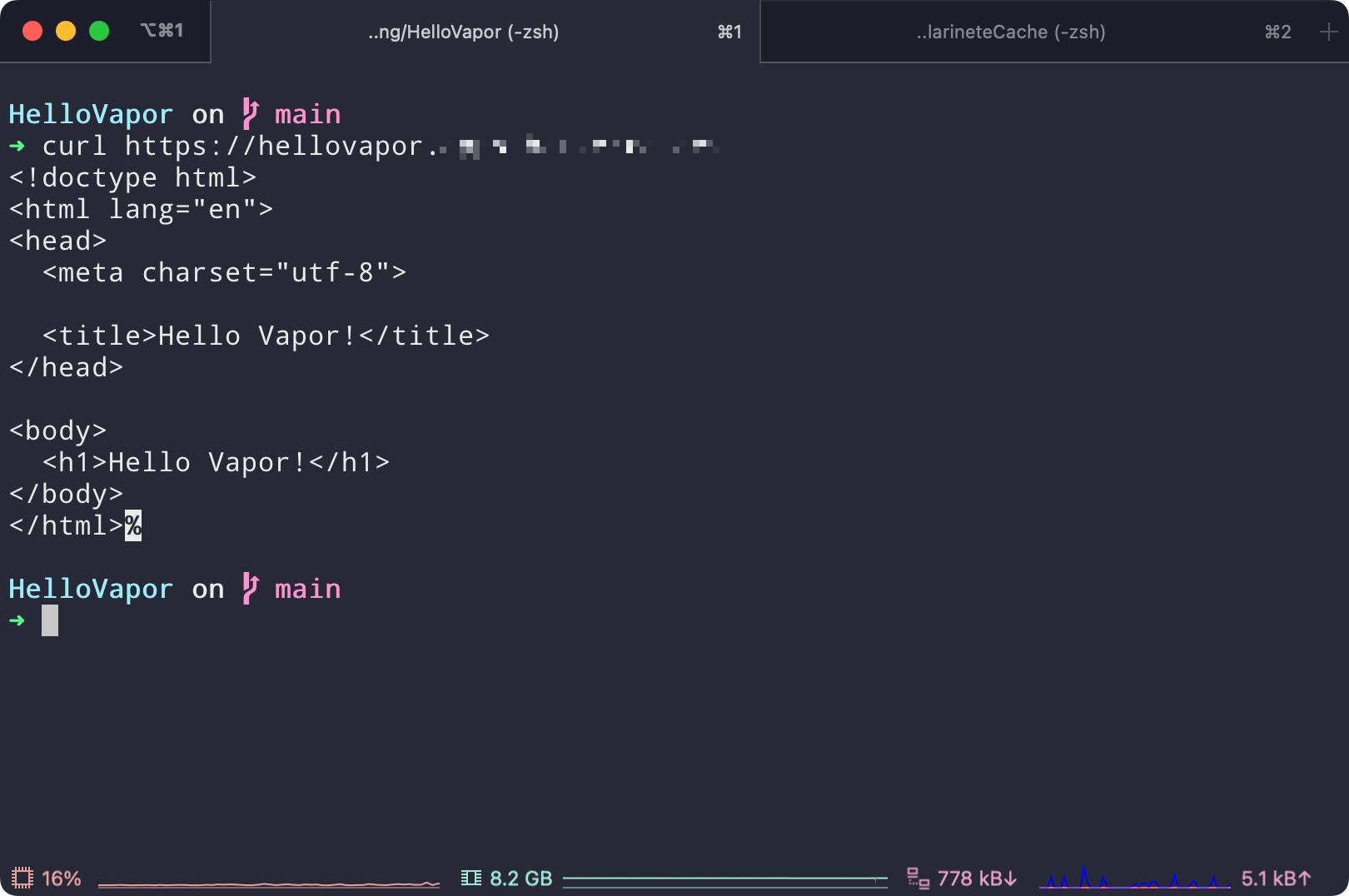Click the closing </html> tag text
Screen dimensions: 1349x896
click(x=66, y=526)
